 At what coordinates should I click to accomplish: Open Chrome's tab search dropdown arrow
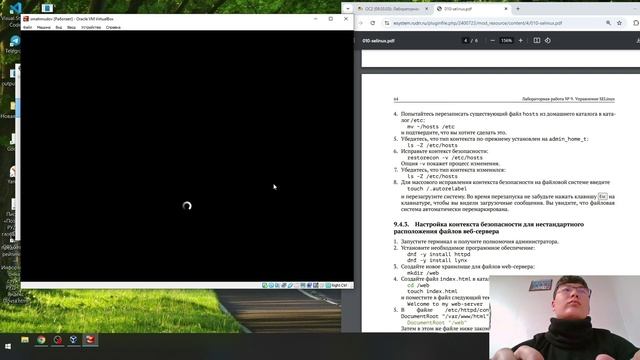click(348, 9)
